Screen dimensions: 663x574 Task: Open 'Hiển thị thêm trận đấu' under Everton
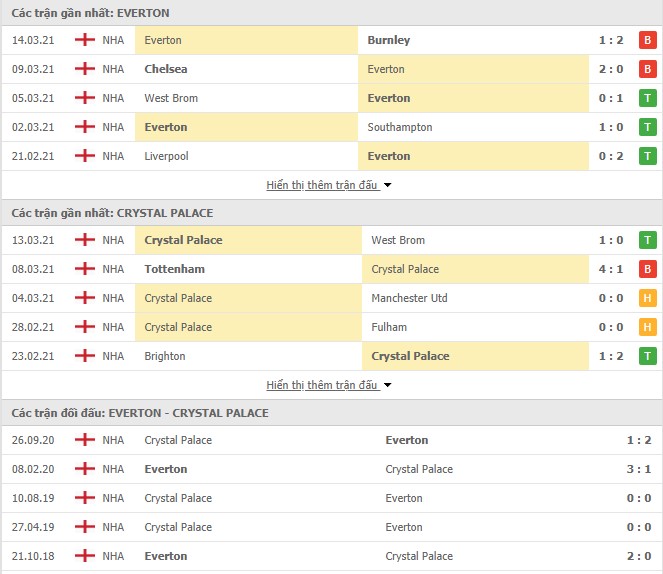pyautogui.click(x=322, y=185)
